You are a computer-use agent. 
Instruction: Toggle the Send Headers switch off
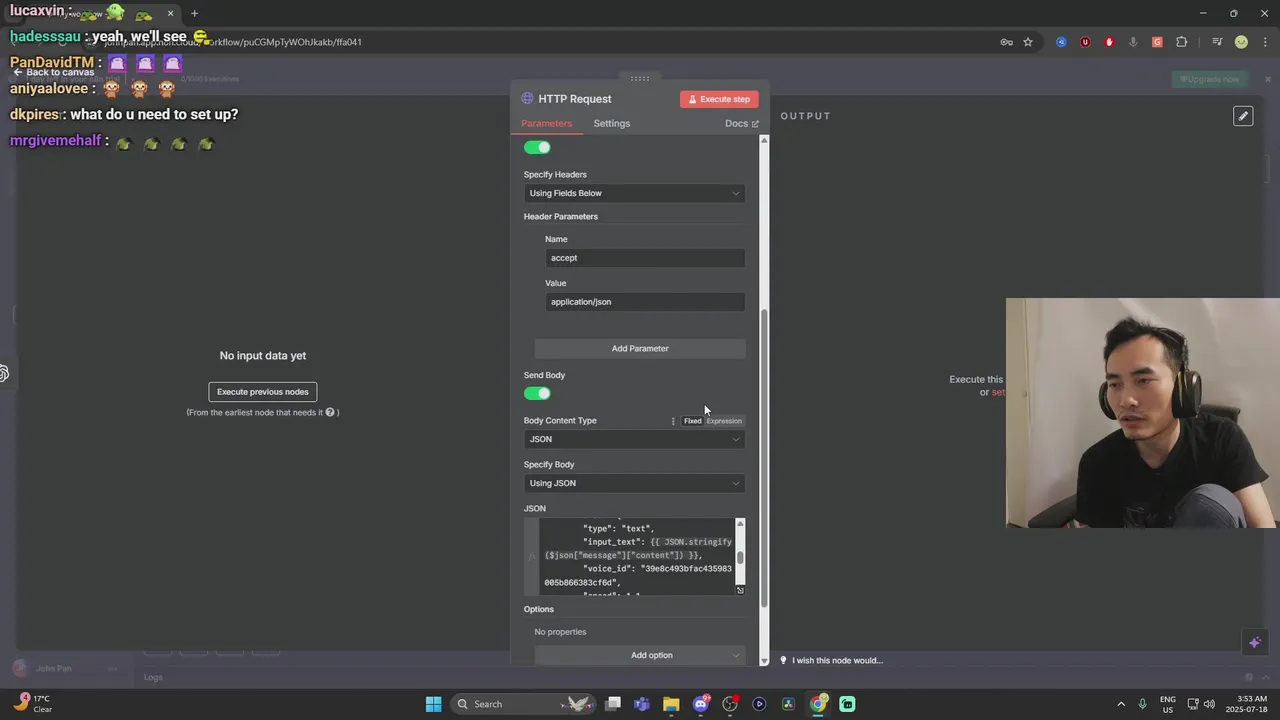tap(537, 147)
